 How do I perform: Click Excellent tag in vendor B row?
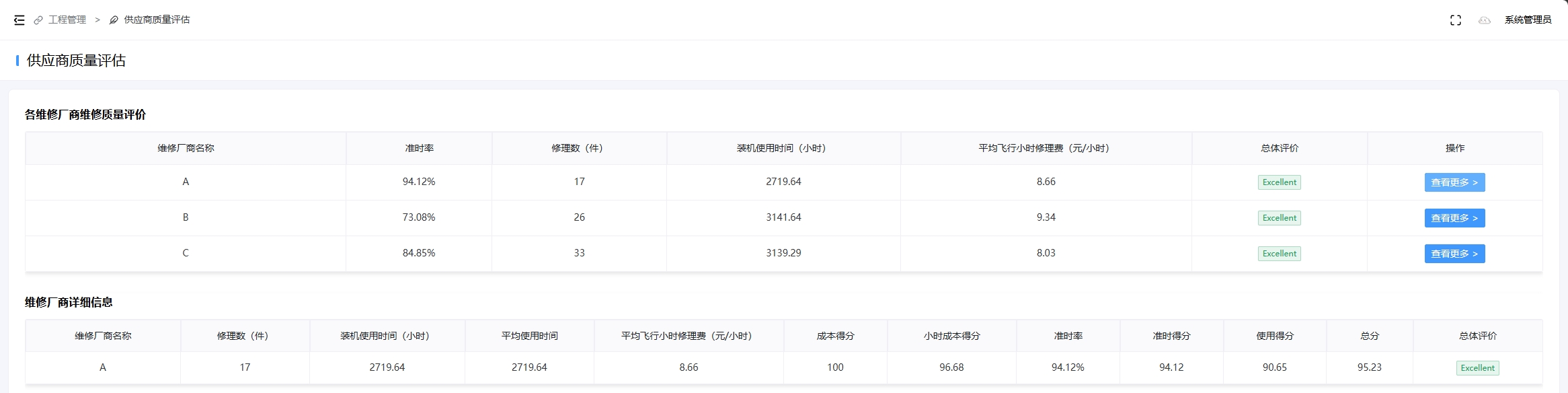pos(1279,218)
